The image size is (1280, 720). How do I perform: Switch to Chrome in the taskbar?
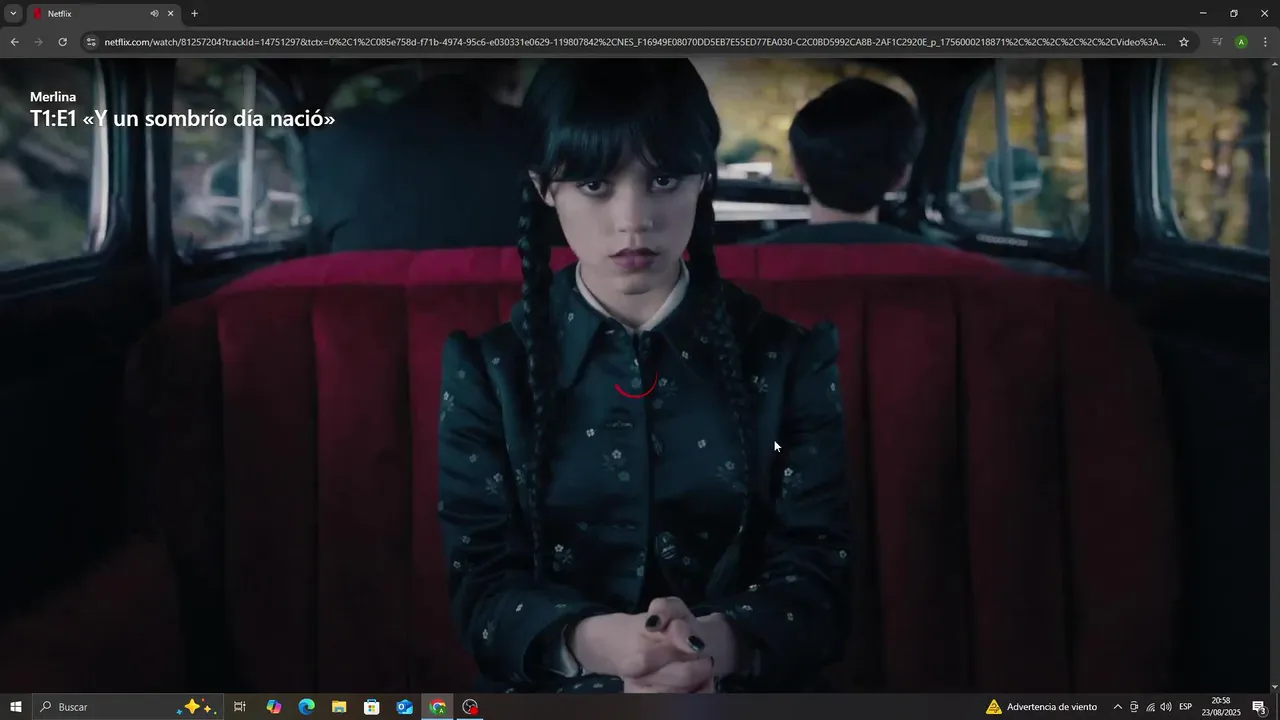tap(438, 707)
